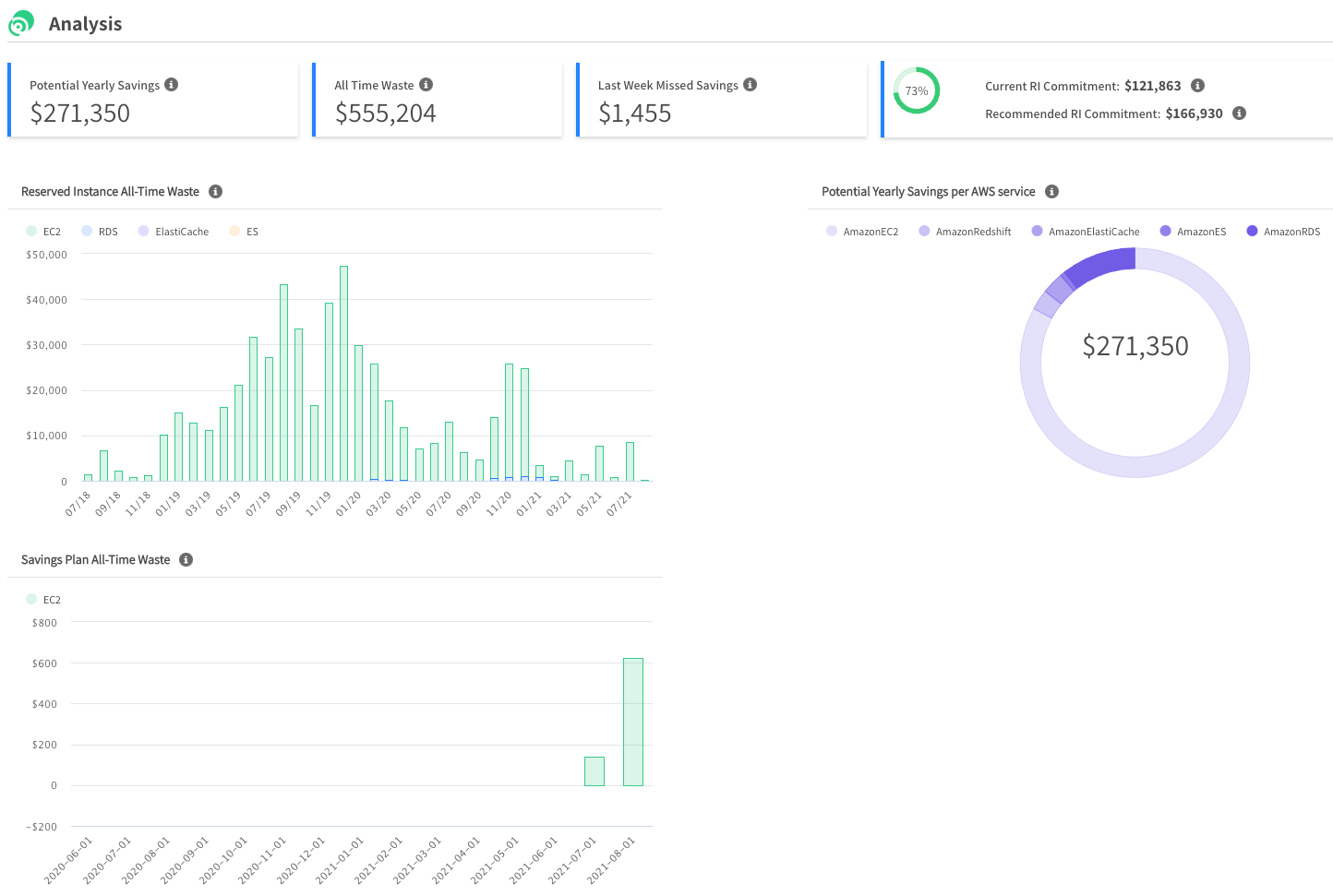Click info icon for Last Week Missed Savings
1333x896 pixels.
pos(750,85)
